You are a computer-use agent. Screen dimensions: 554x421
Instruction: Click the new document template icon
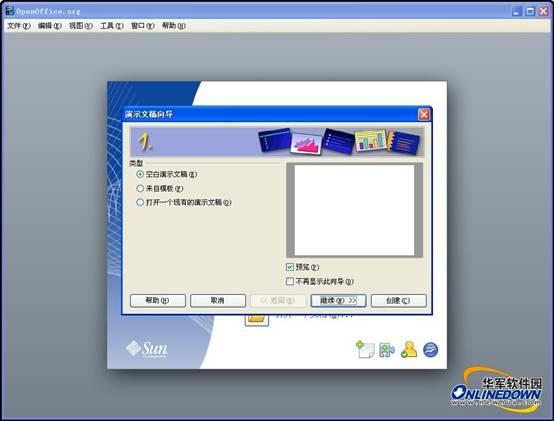tap(365, 350)
